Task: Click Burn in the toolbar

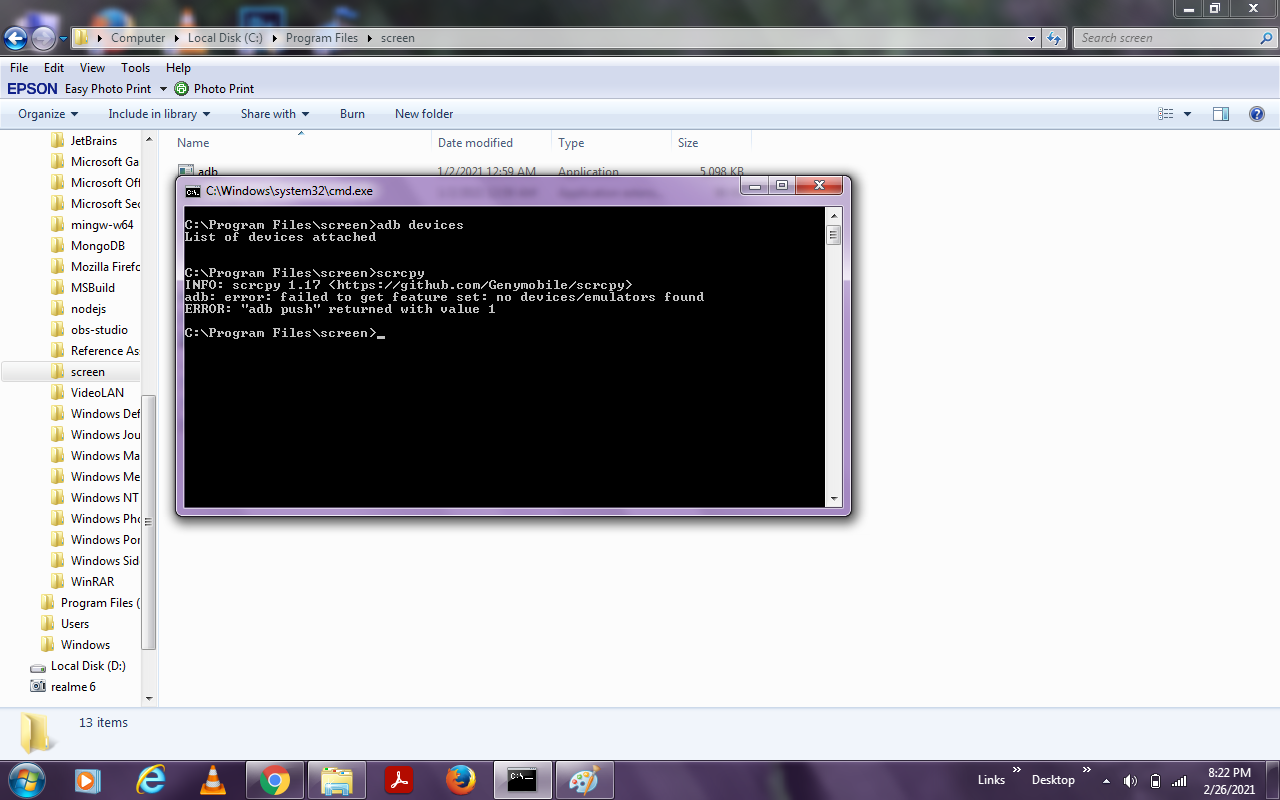Action: click(352, 113)
